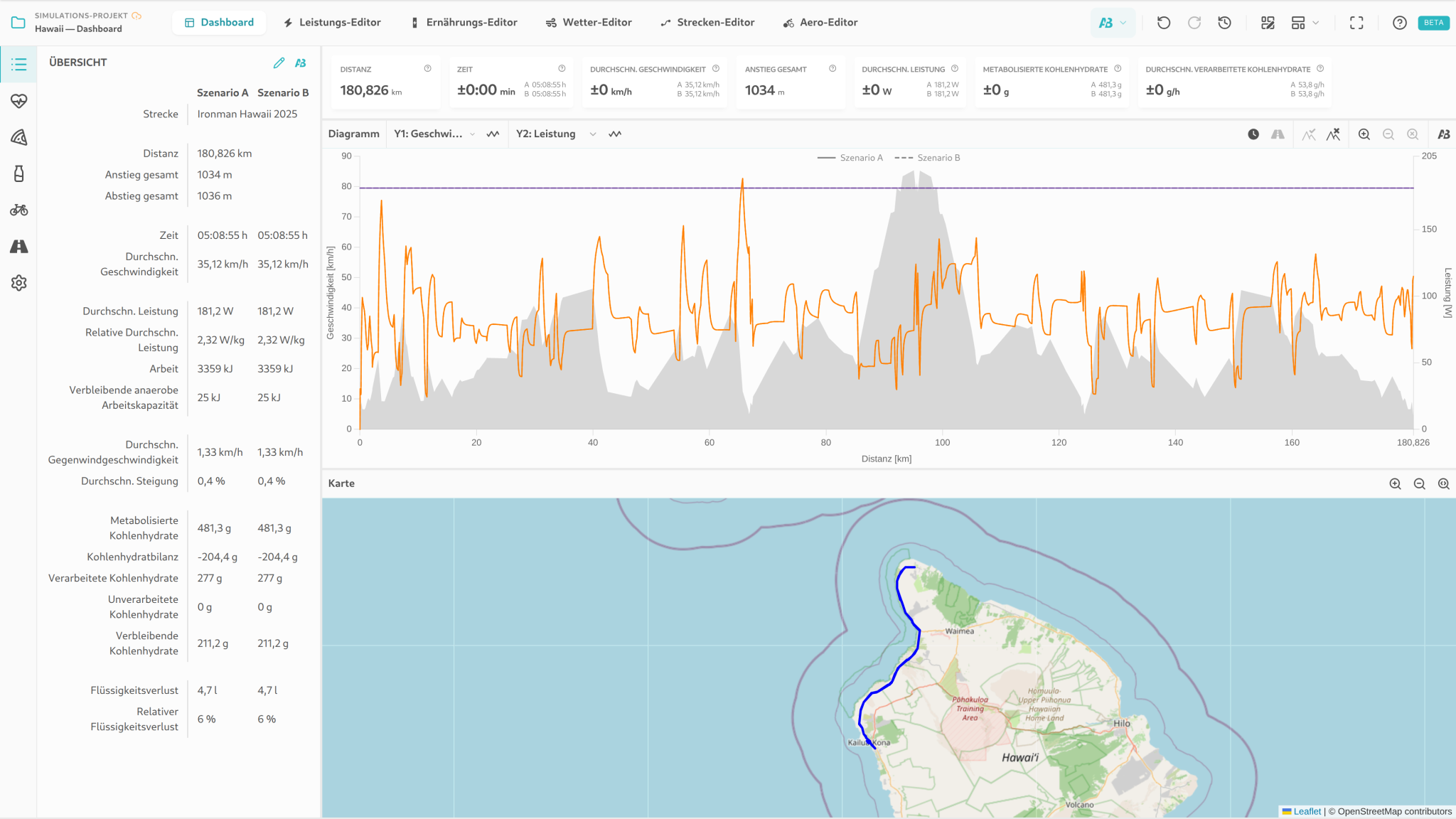Select the overview list icon in sidebar
Image resolution: width=1456 pixels, height=819 pixels.
point(18,65)
